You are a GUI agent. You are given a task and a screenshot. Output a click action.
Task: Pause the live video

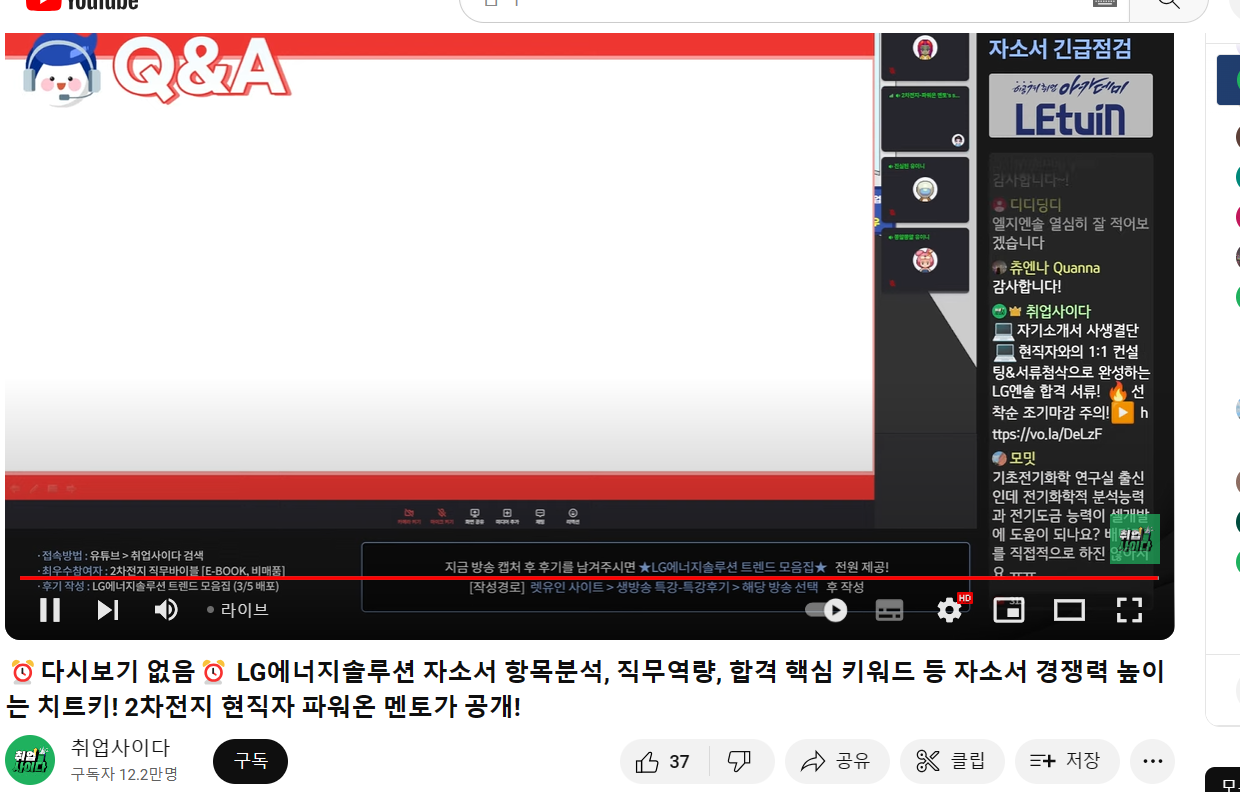click(x=50, y=610)
